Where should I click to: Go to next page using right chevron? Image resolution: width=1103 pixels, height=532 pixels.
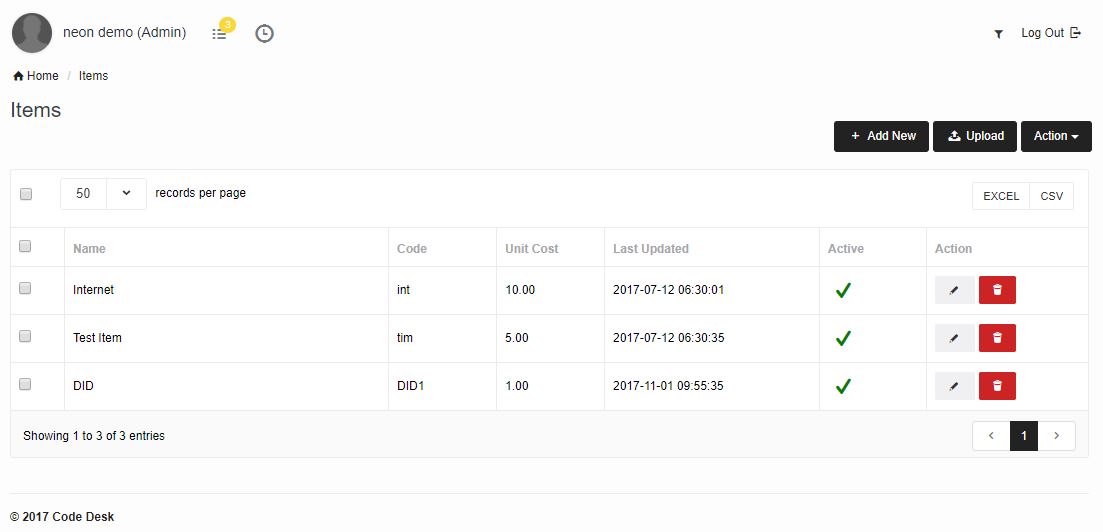tap(1057, 436)
